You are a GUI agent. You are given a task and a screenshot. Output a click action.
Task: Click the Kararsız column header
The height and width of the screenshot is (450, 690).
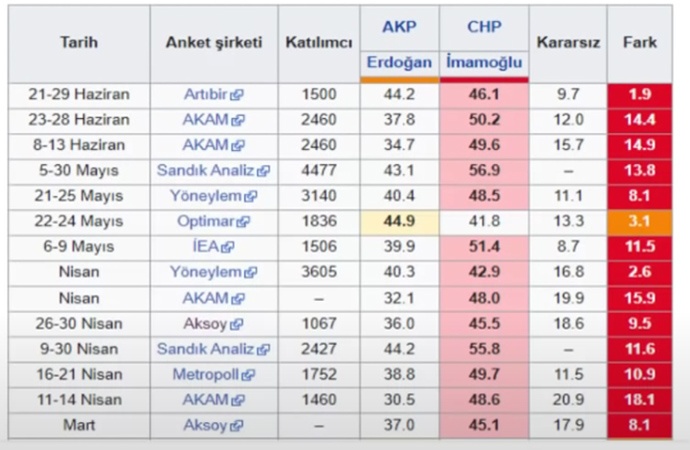[567, 44]
